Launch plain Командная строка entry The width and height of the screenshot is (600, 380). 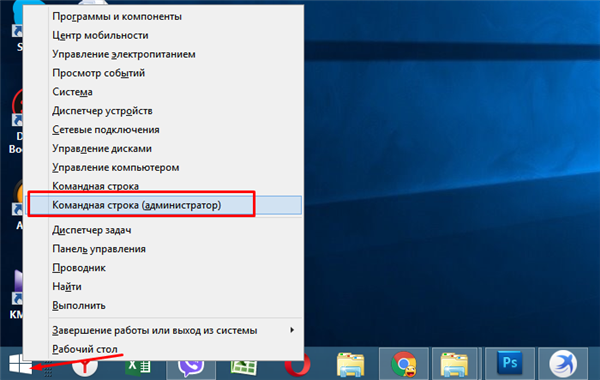pyautogui.click(x=164, y=186)
